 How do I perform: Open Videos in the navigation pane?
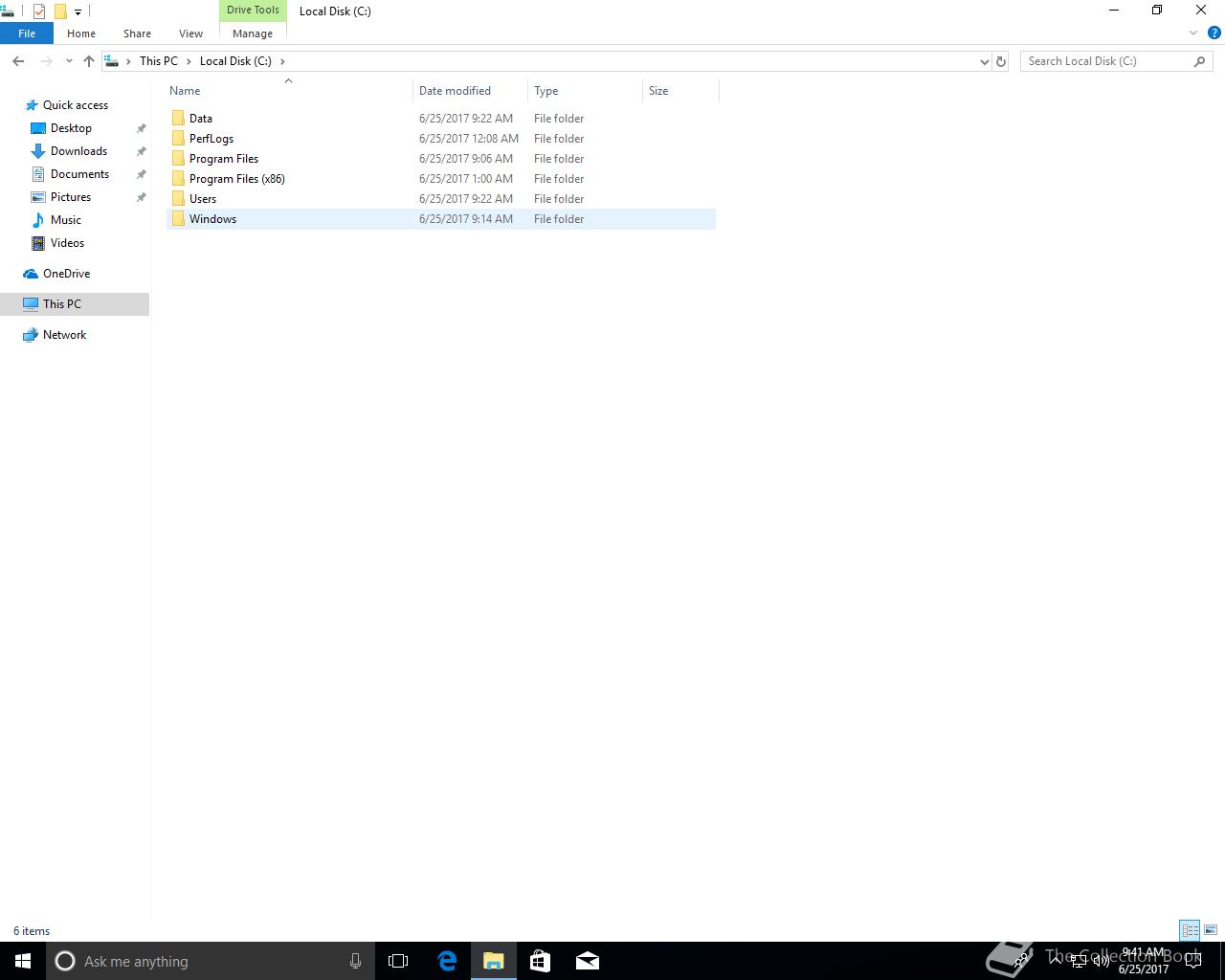67,243
